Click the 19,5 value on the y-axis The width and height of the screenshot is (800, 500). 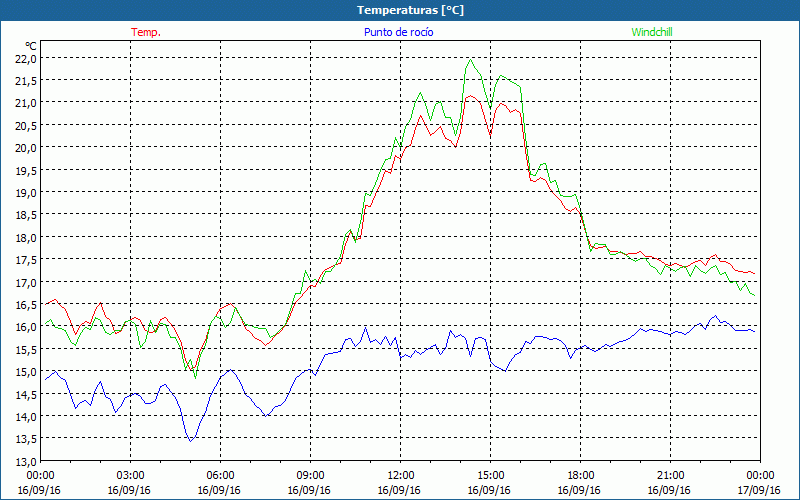click(x=27, y=170)
